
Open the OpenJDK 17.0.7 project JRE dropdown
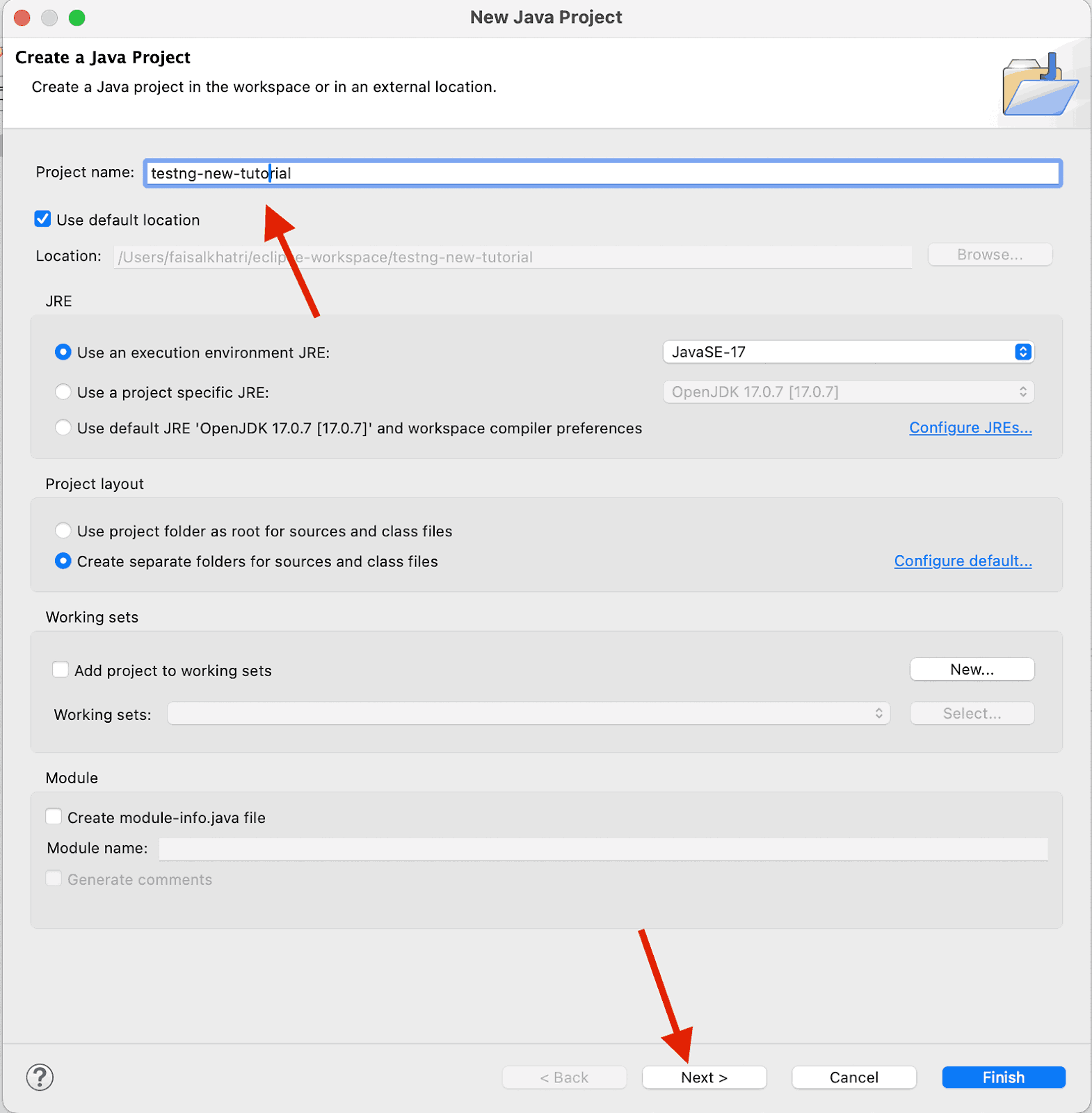[x=849, y=392]
